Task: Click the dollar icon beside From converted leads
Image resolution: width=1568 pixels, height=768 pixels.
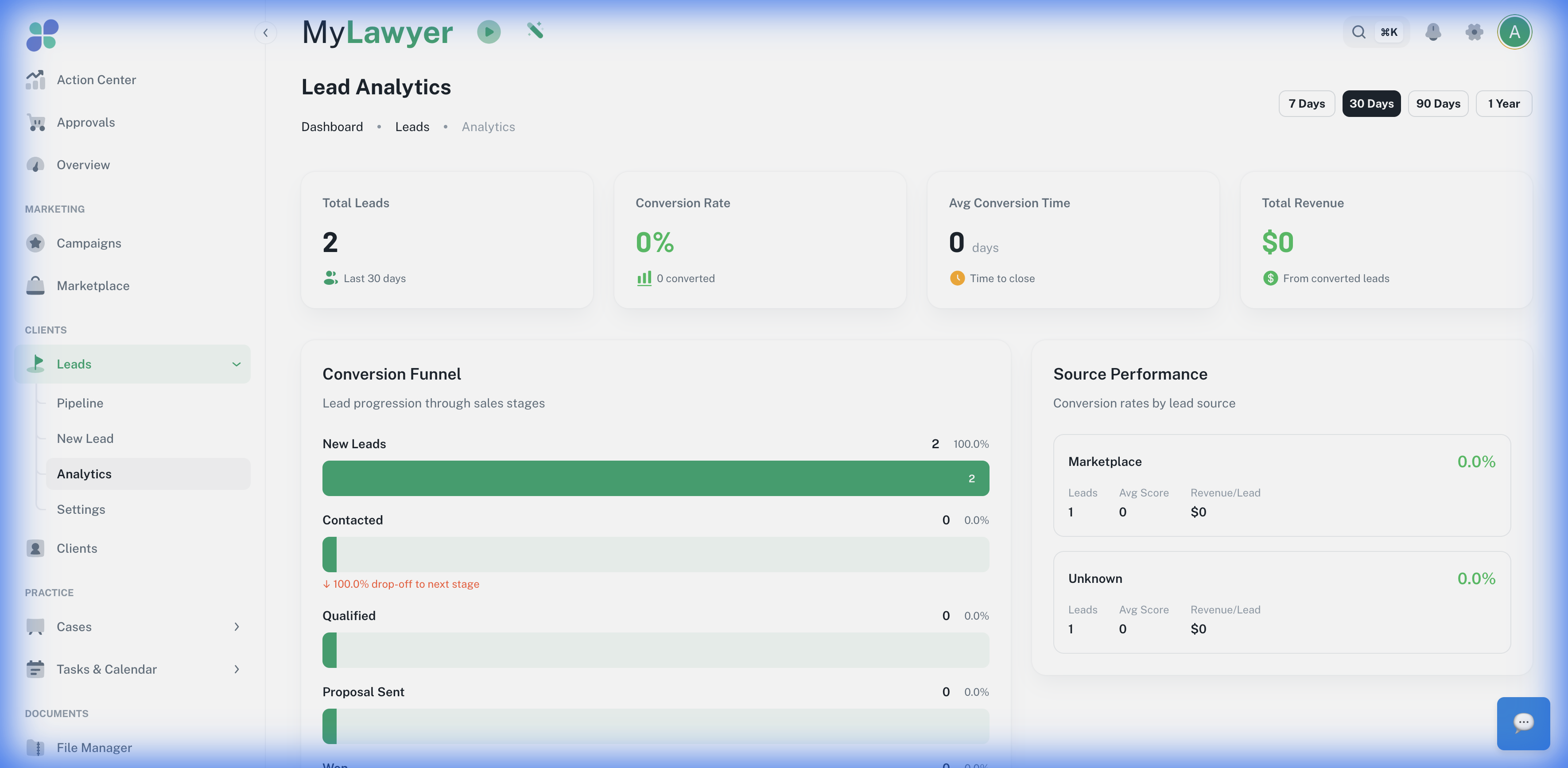Action: 1270,278
